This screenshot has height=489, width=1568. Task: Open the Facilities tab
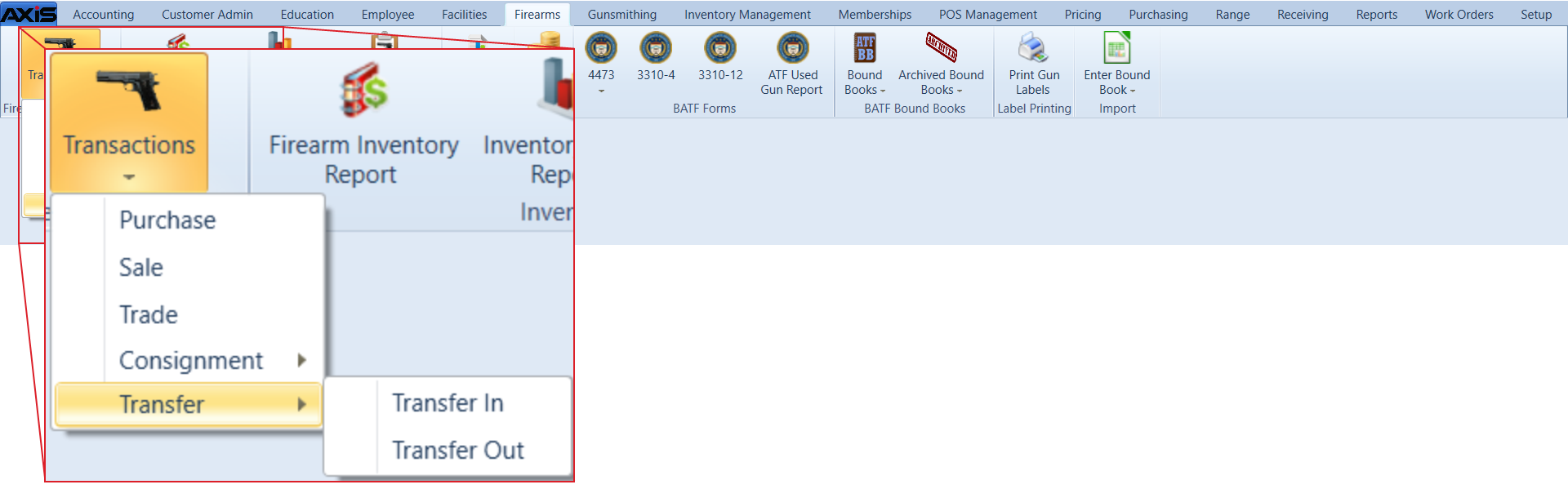click(464, 14)
